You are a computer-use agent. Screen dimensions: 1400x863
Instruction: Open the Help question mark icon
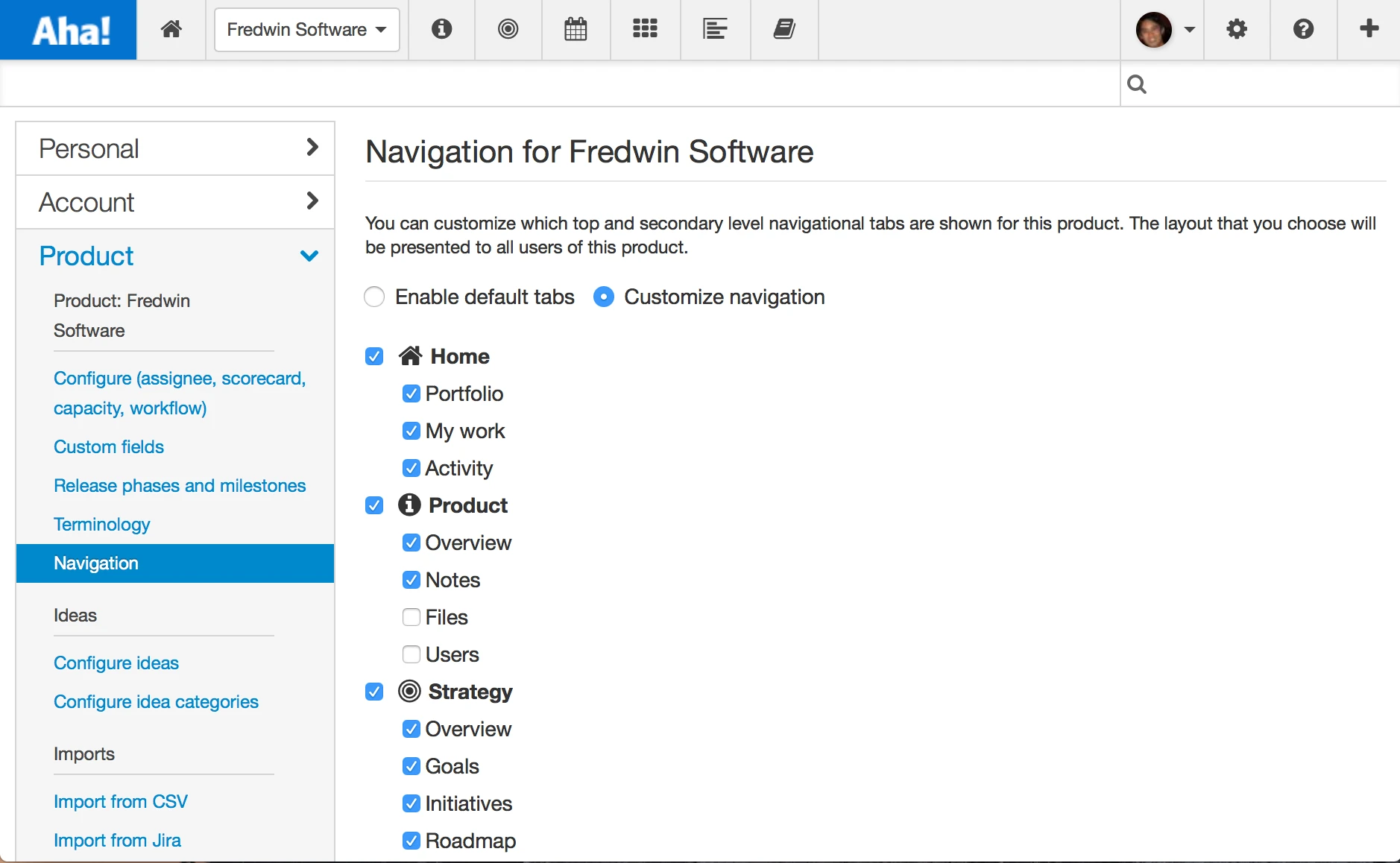click(1303, 29)
